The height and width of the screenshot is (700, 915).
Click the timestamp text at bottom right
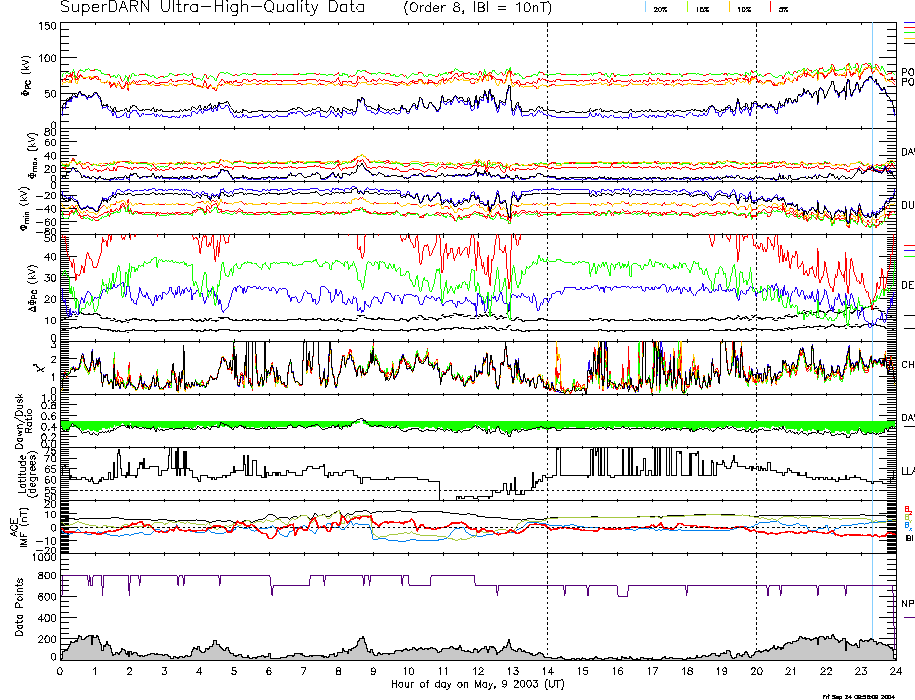pyautogui.click(x=865, y=695)
